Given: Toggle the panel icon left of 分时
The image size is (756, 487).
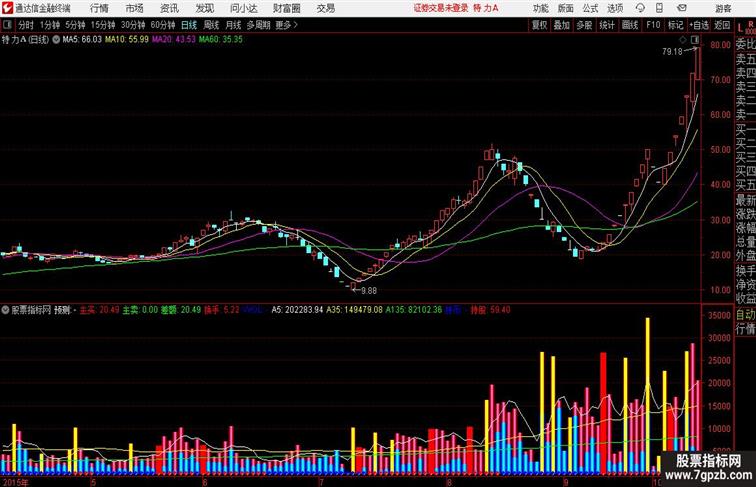Looking at the screenshot, I should point(7,25).
